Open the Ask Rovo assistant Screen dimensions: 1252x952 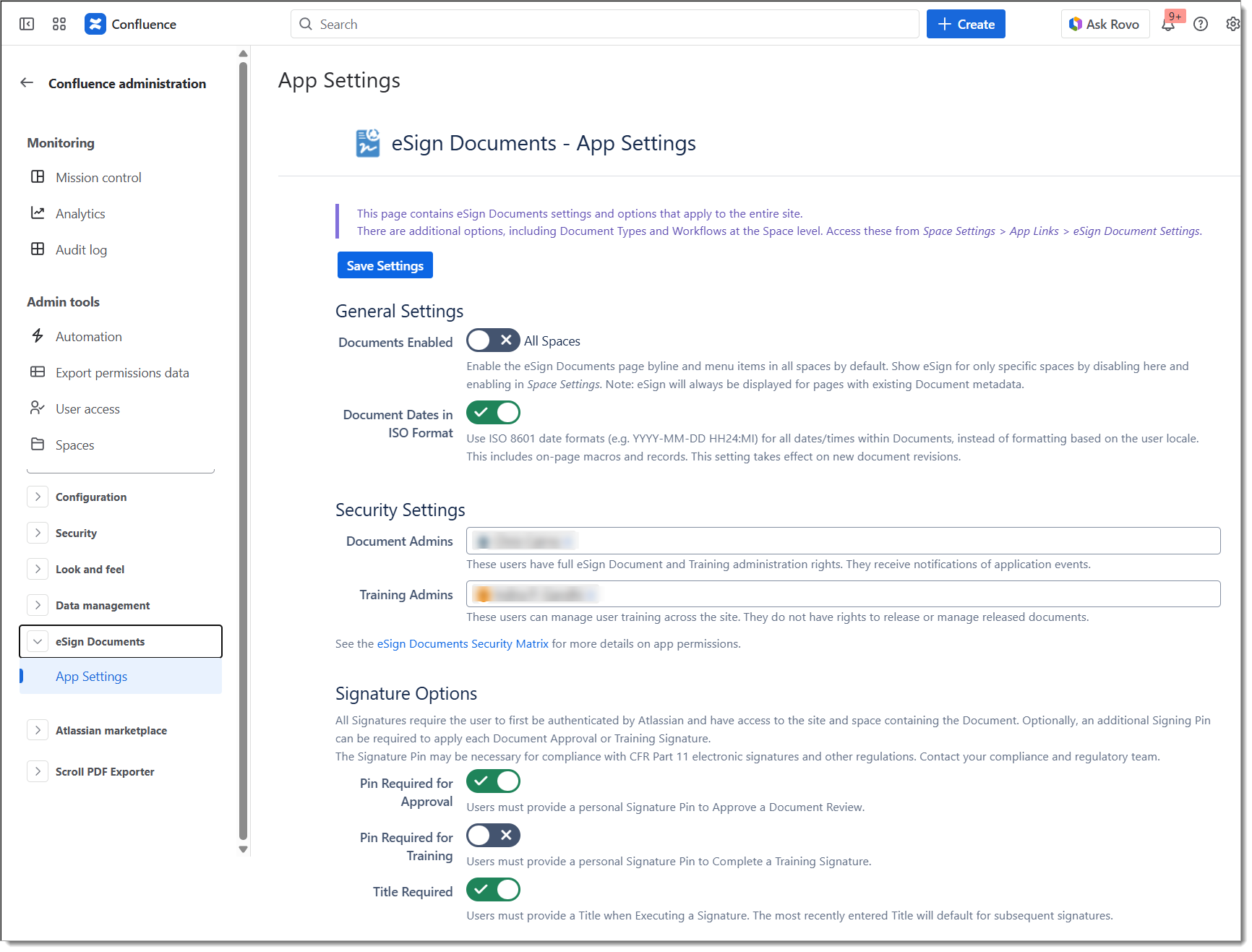click(x=1105, y=25)
